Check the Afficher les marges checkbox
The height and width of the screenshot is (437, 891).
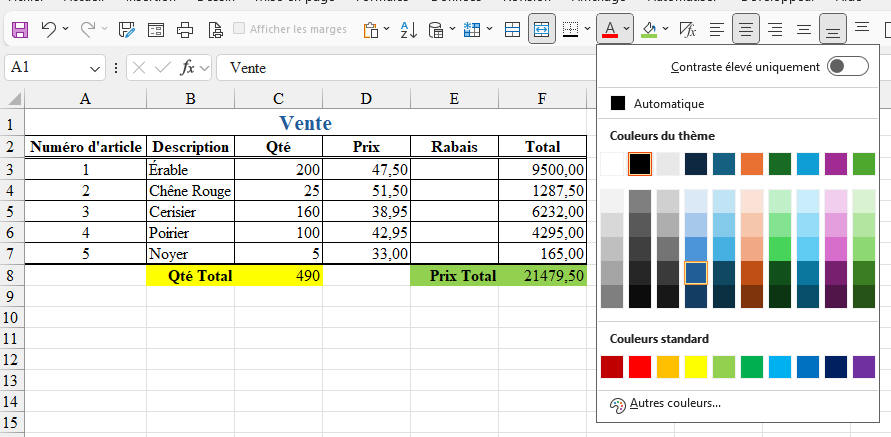point(239,28)
